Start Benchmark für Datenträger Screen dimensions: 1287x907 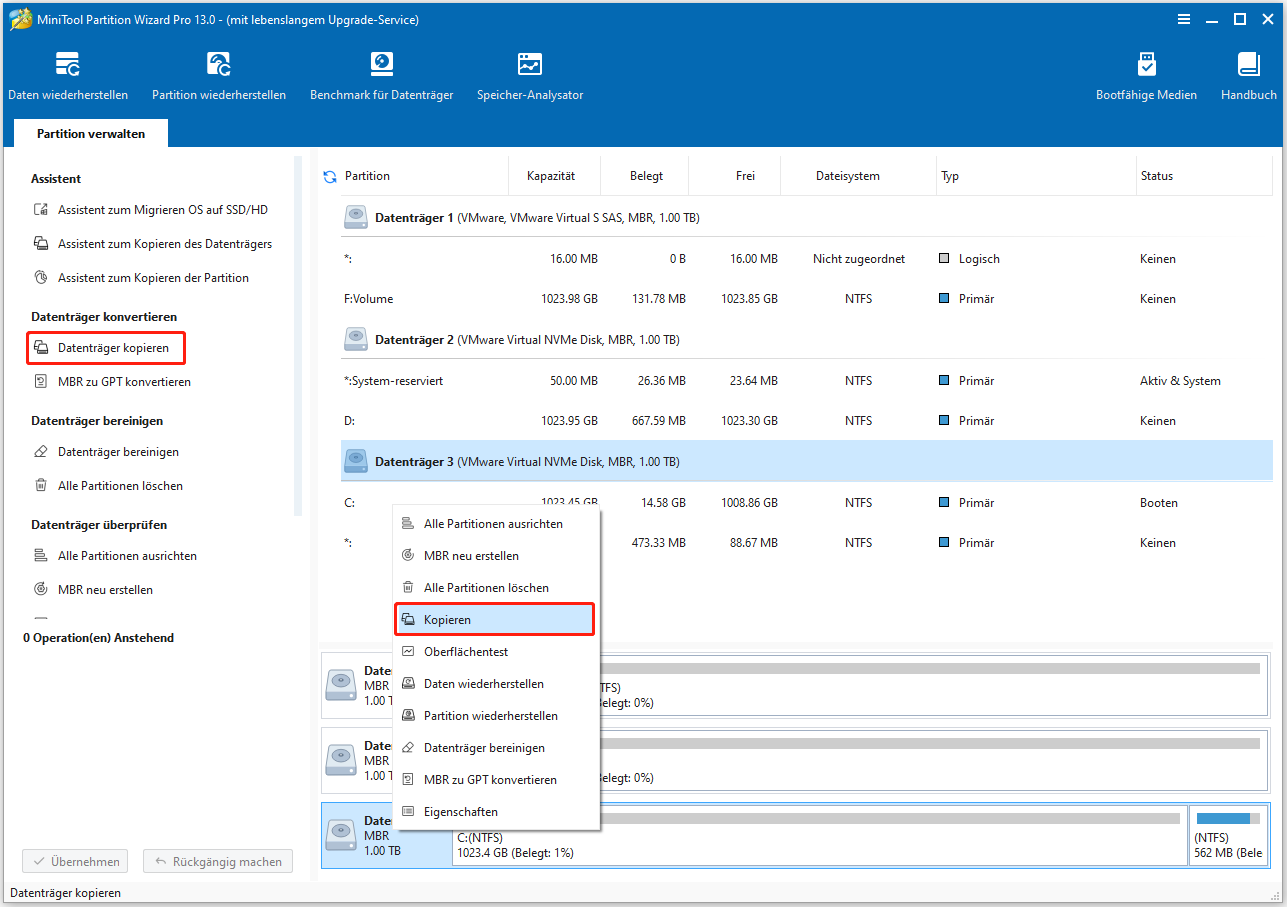[381, 75]
